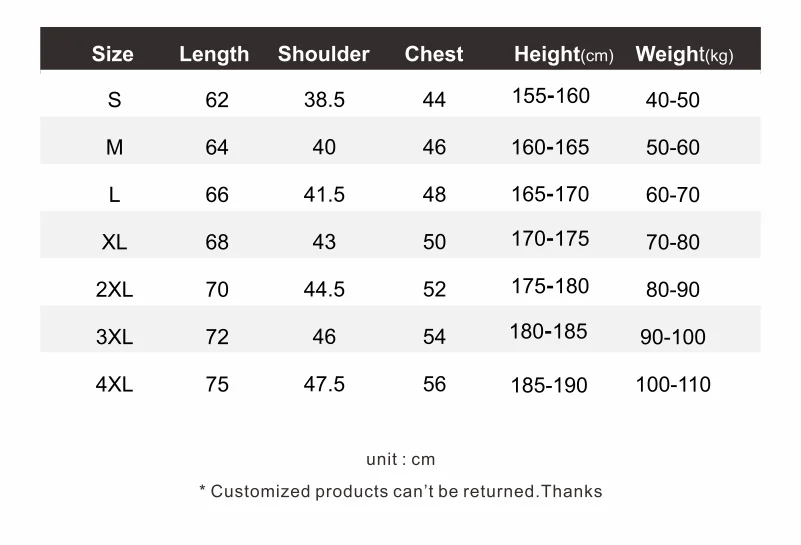801x545 pixels.
Task: Click the Height(cm) column header
Action: (x=563, y=54)
